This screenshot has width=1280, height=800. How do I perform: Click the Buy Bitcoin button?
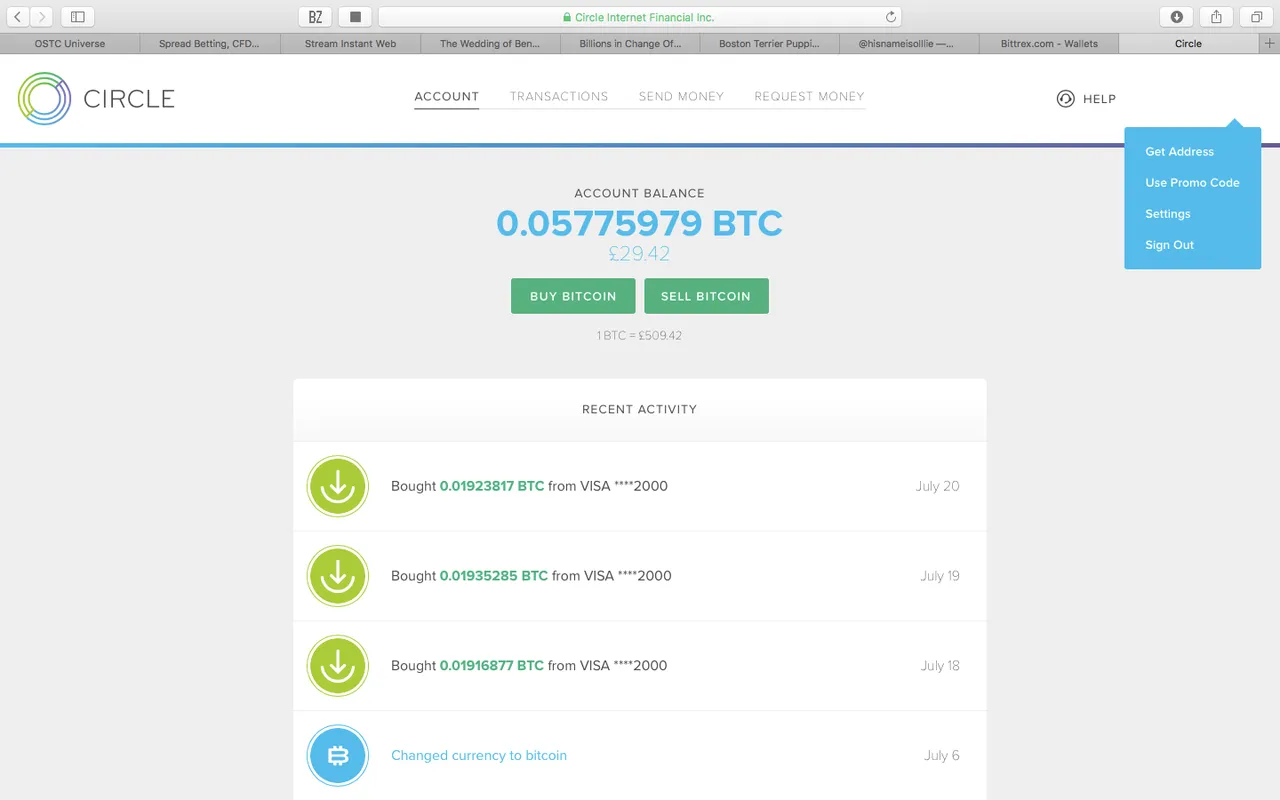click(x=573, y=296)
